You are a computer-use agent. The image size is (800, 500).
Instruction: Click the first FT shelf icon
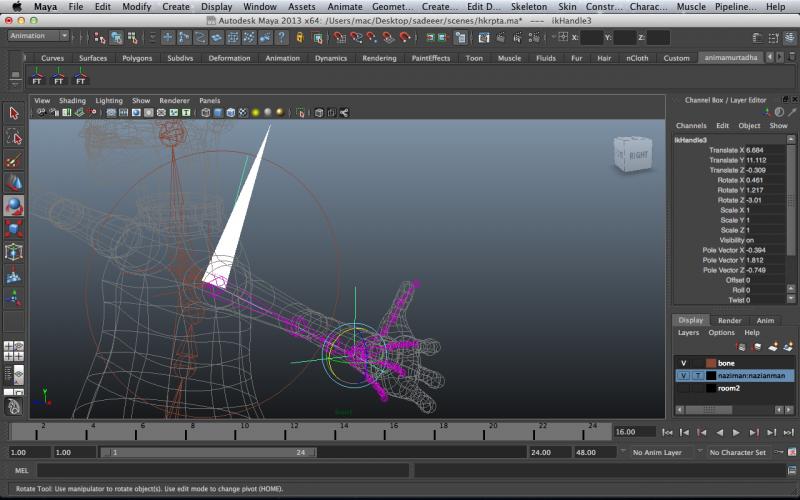point(38,76)
